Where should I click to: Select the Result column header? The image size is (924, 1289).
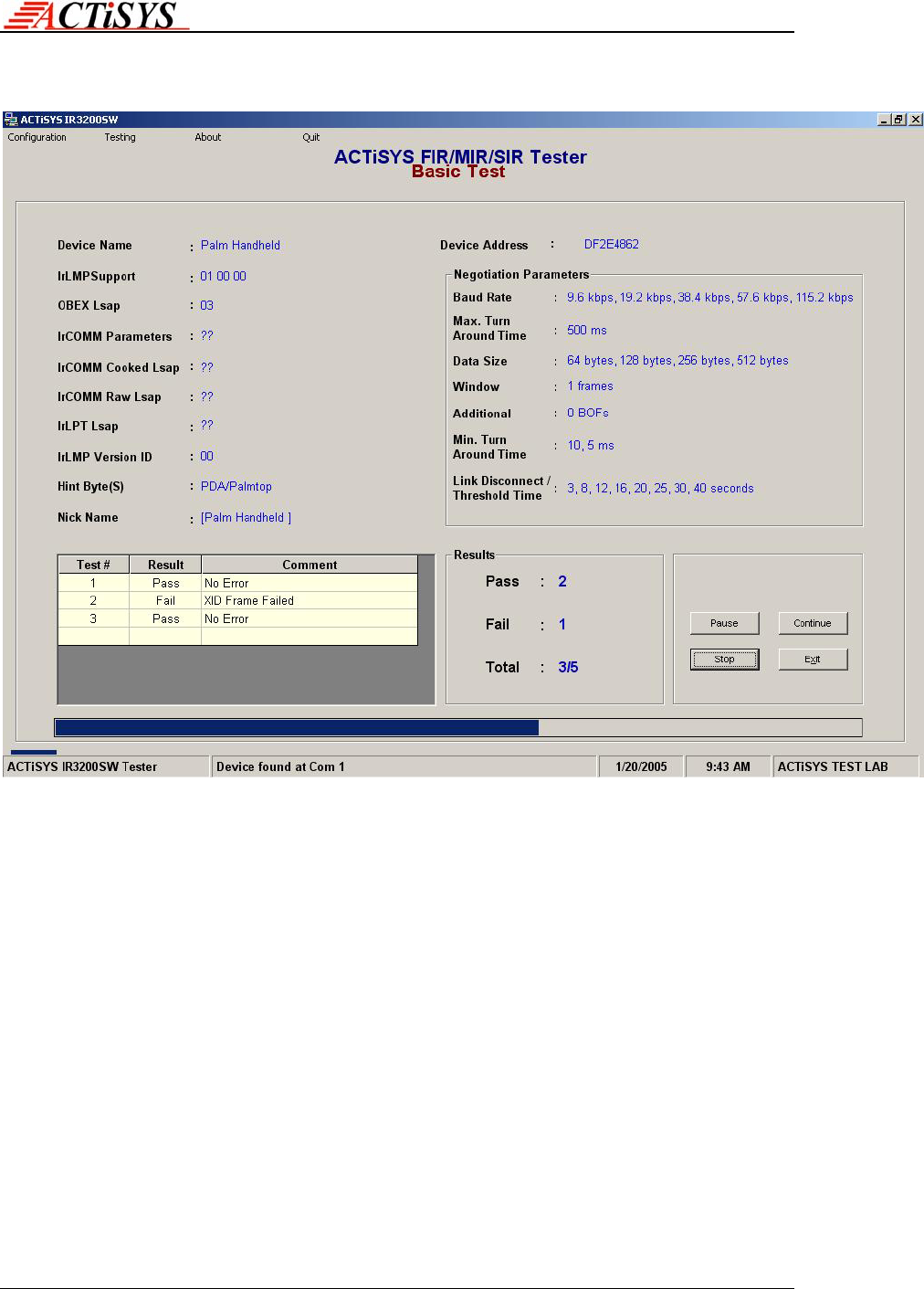165,565
